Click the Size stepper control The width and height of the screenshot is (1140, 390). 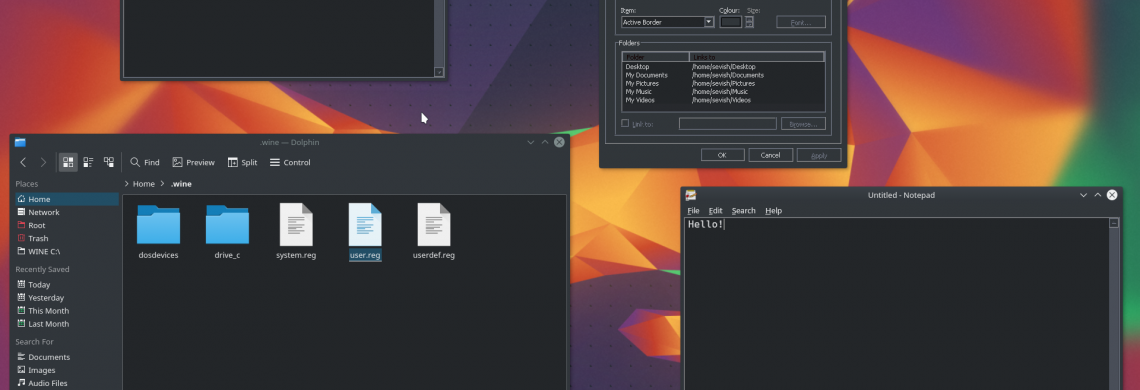pyautogui.click(x=750, y=22)
